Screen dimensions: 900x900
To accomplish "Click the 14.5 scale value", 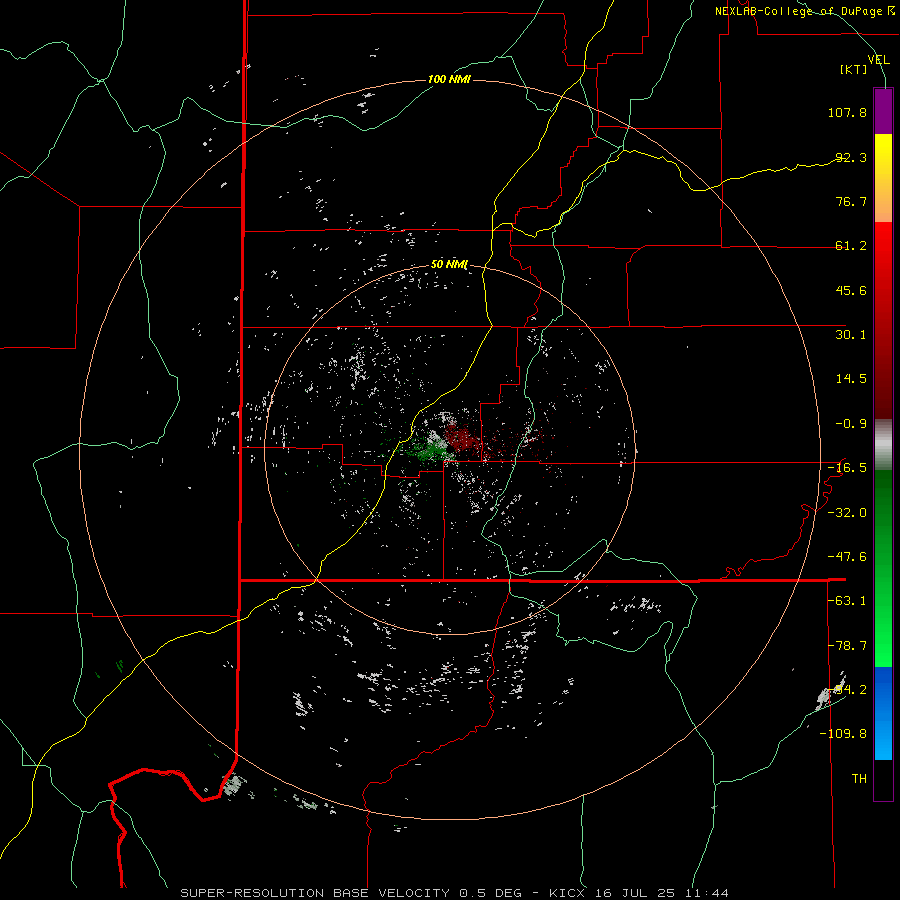I will pos(851,379).
